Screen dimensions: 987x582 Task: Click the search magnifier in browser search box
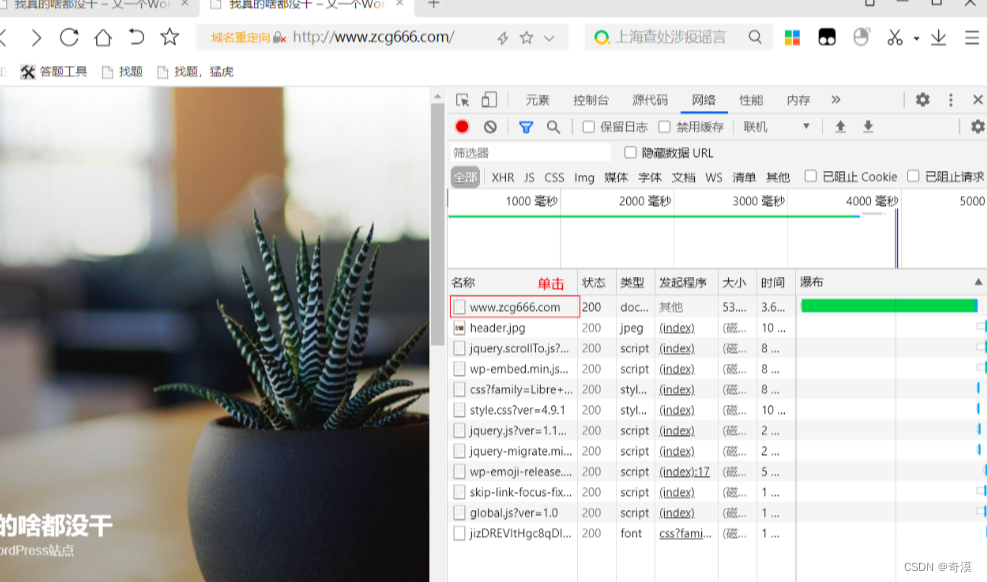pos(755,38)
